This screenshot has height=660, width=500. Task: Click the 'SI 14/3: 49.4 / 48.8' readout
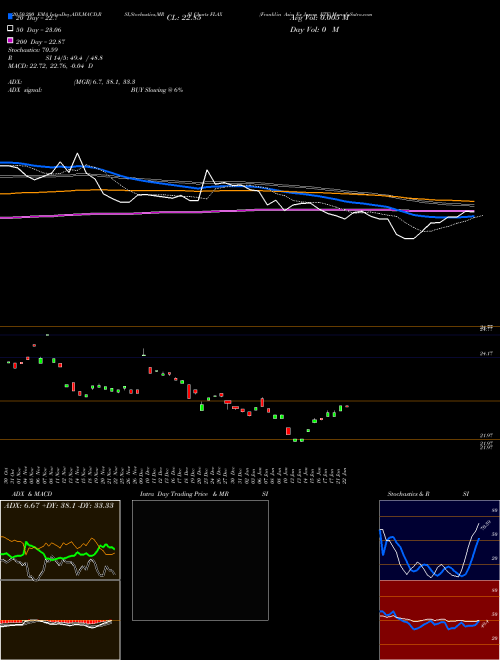pyautogui.click(x=74, y=58)
